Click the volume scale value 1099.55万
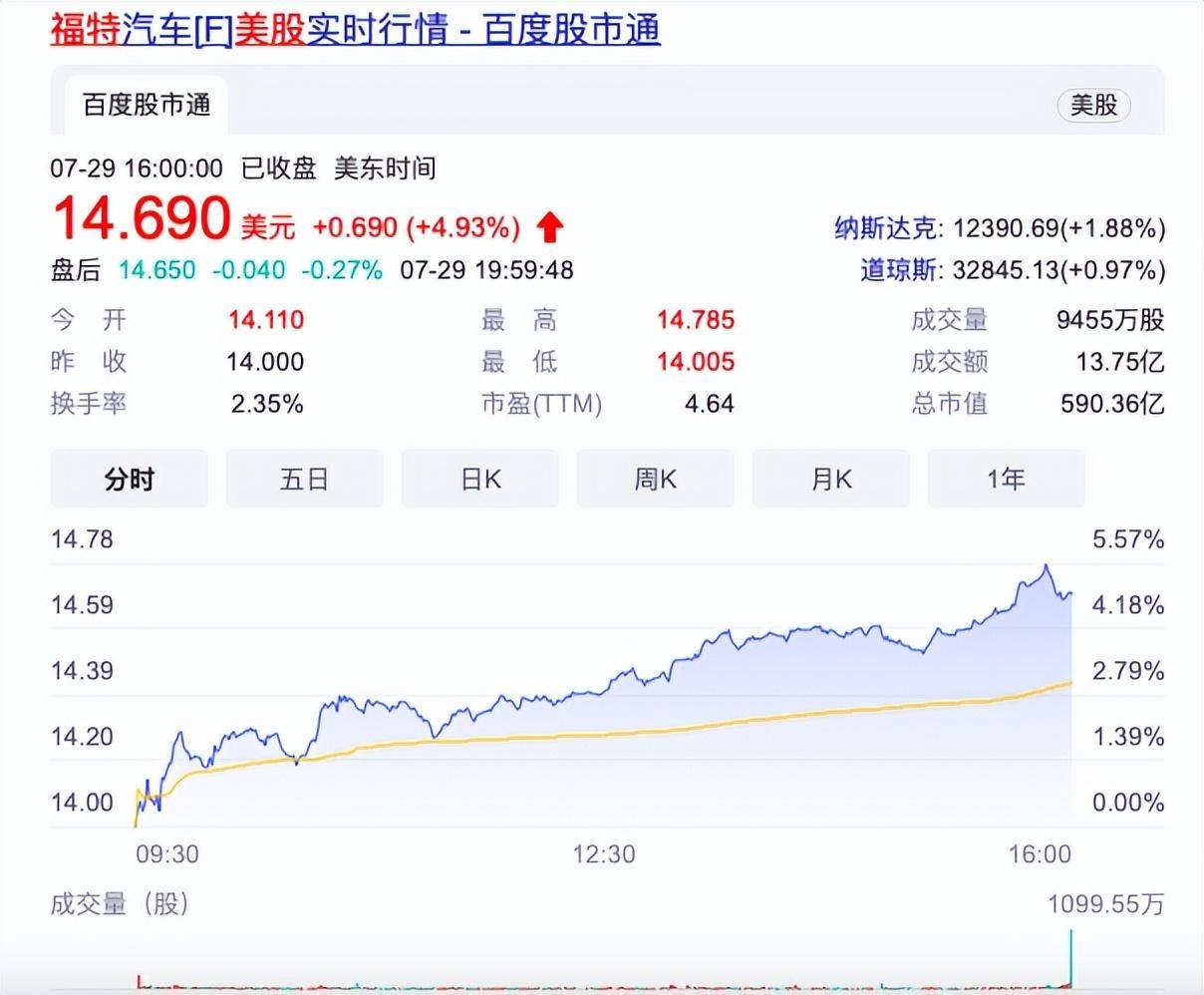This screenshot has height=995, width=1204. pyautogui.click(x=1105, y=904)
